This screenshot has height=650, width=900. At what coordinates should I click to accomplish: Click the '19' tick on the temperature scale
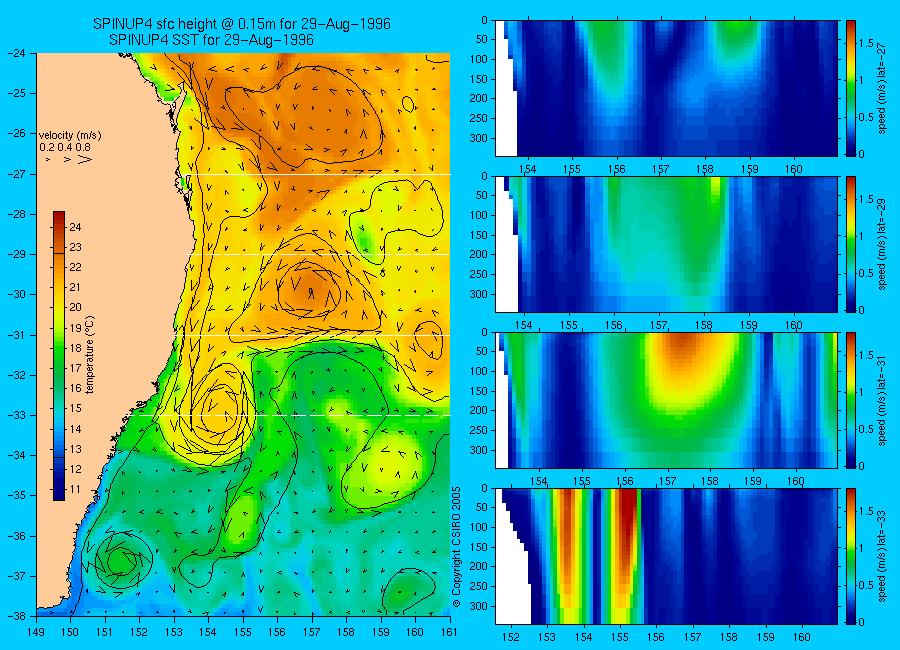pos(75,328)
